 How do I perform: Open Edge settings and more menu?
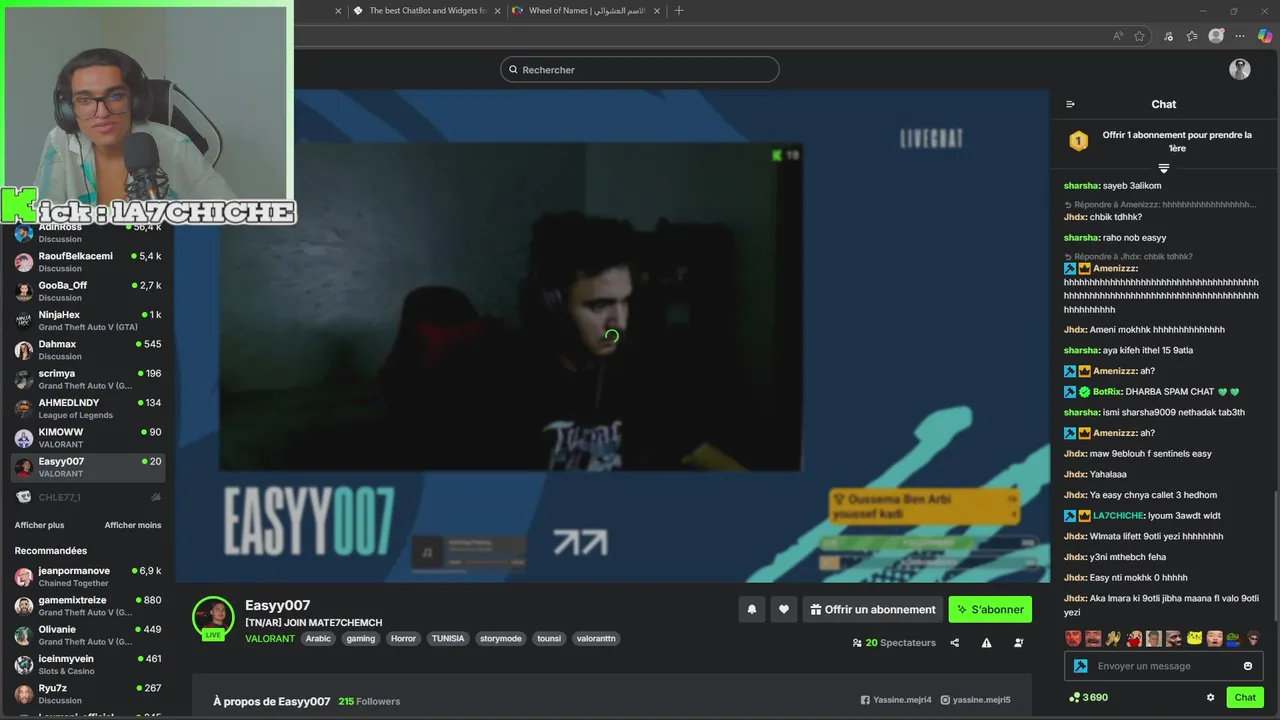pos(1241,36)
